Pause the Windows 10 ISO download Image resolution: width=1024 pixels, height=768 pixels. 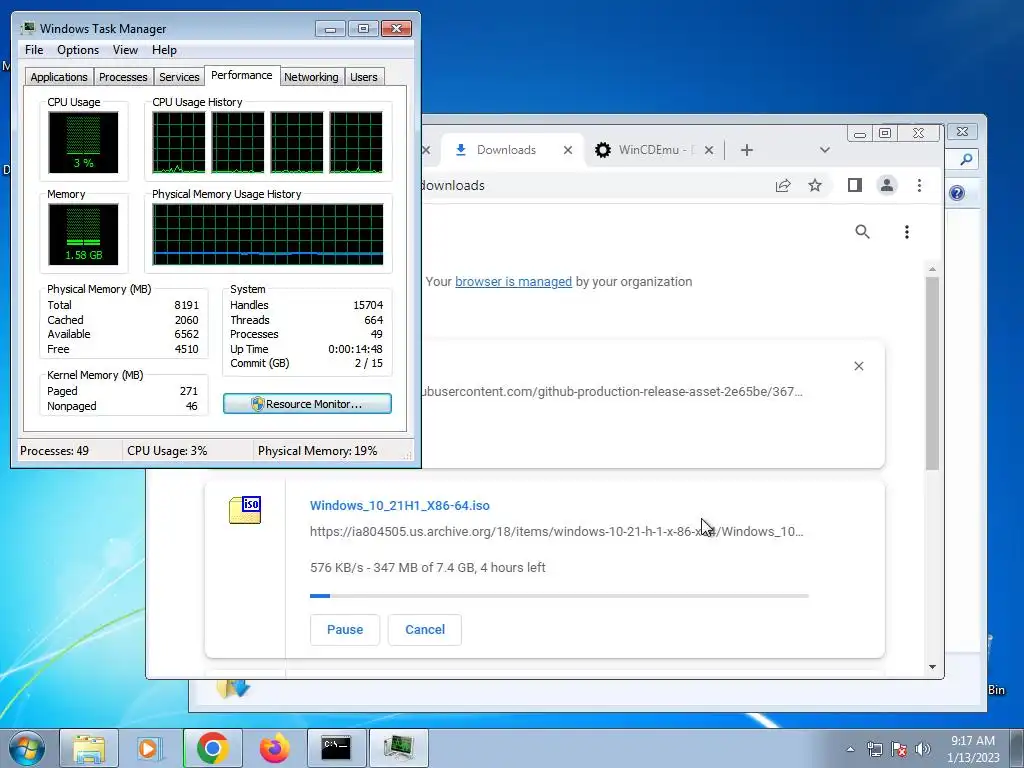[x=345, y=630]
